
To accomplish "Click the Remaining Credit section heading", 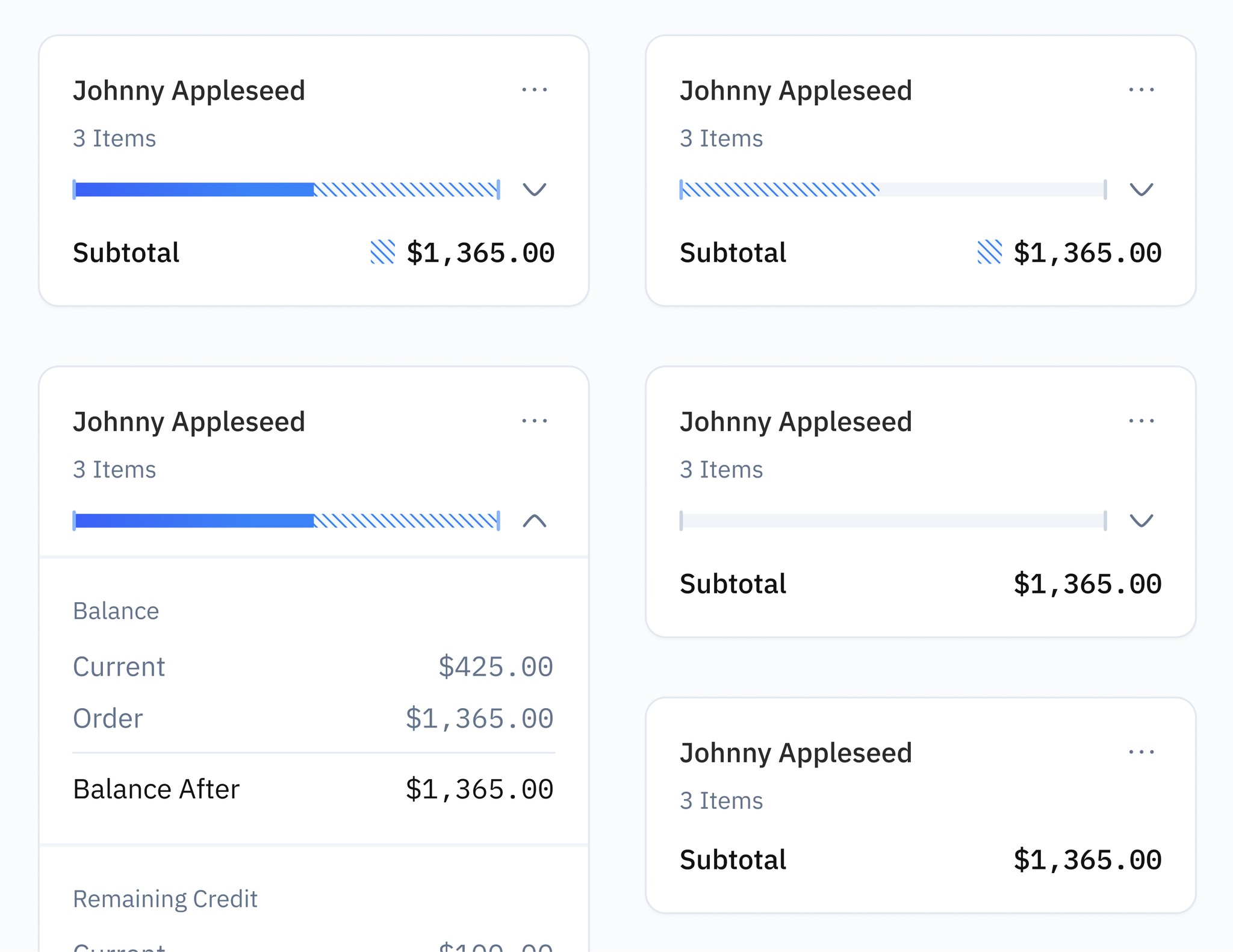I will point(165,898).
